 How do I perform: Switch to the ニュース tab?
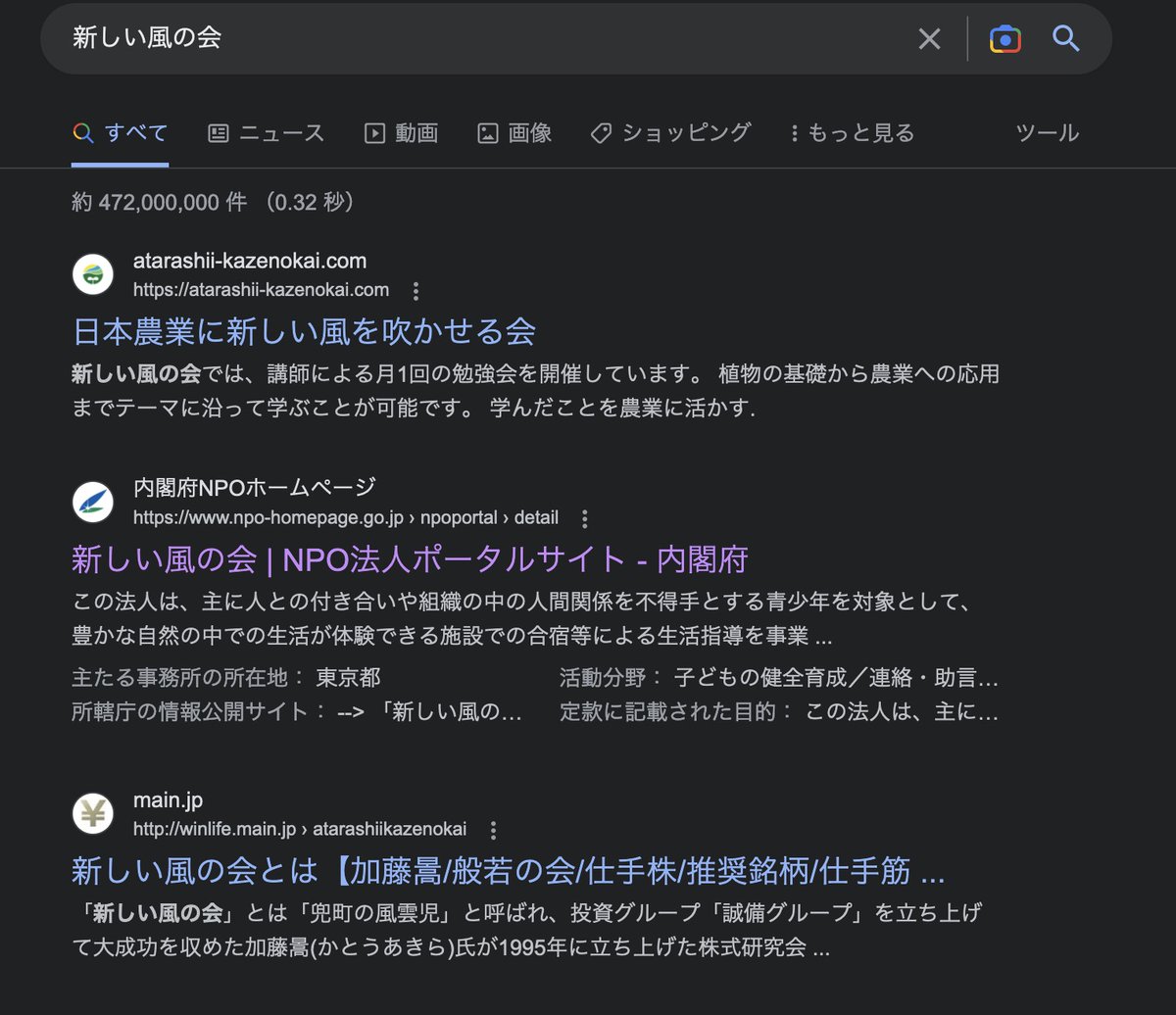[267, 133]
